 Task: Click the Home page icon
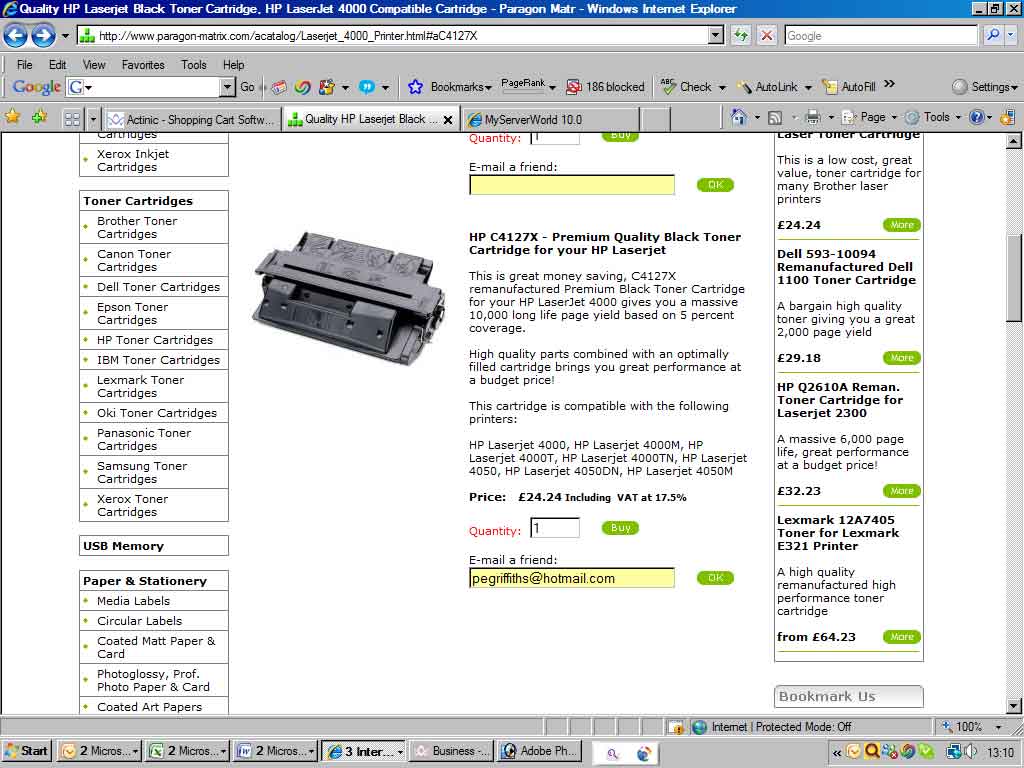(739, 117)
